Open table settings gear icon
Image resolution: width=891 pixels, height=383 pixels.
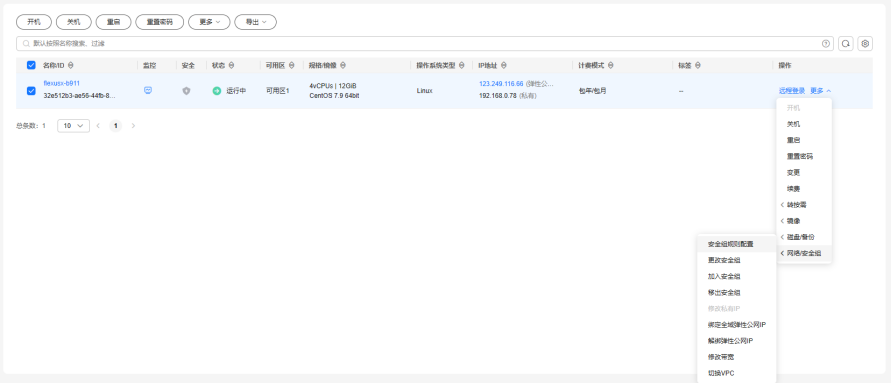[x=865, y=43]
